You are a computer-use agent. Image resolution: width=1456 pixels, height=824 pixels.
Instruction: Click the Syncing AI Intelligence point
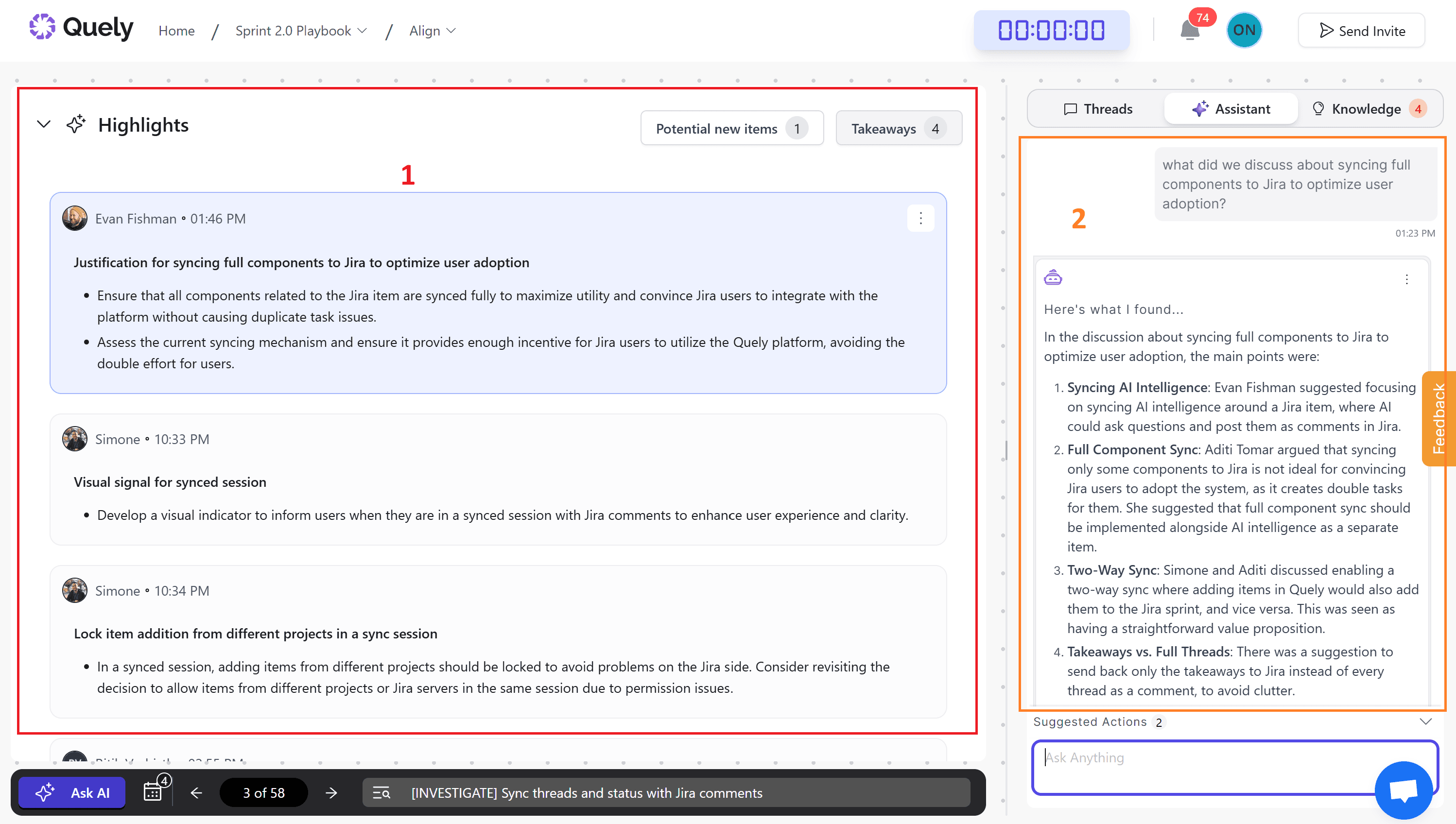[x=1242, y=407]
